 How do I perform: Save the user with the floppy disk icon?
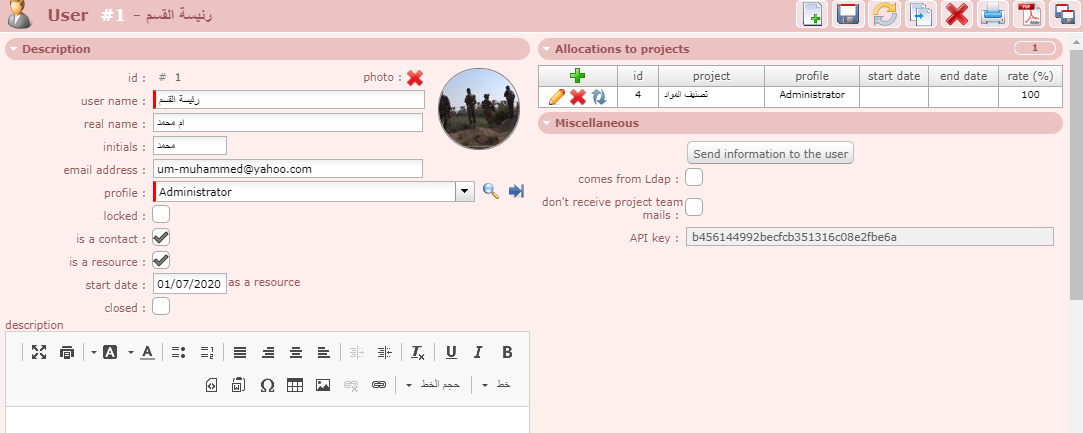tap(848, 15)
